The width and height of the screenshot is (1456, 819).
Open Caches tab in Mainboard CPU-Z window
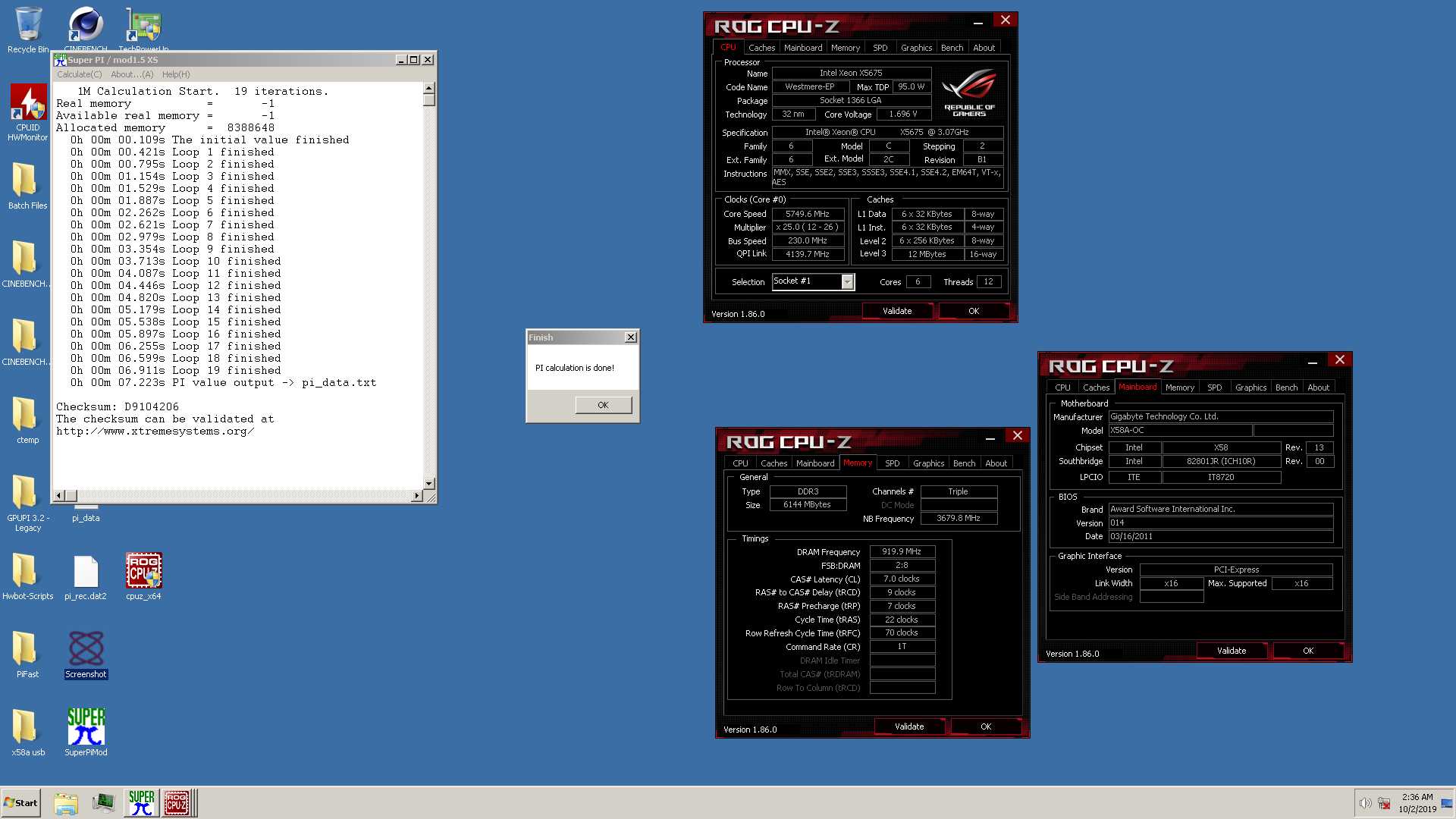click(1096, 388)
